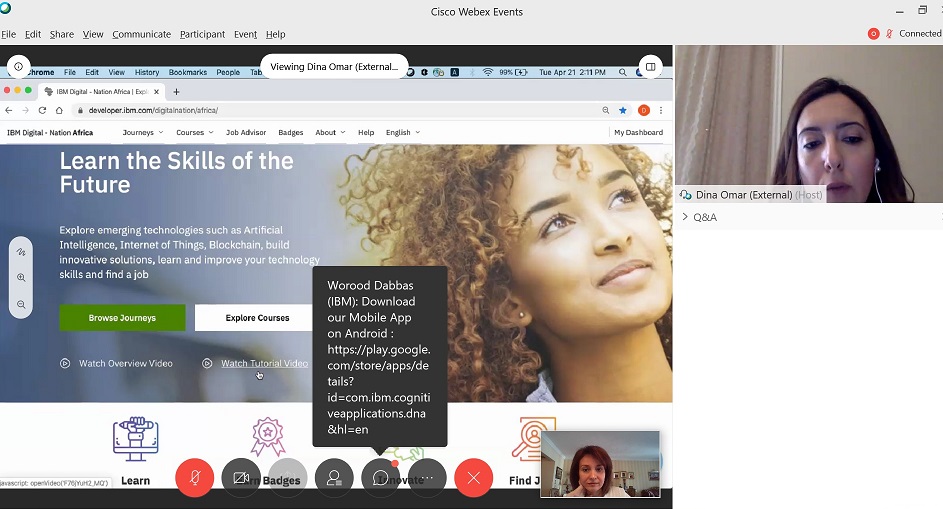Open the Chrome profile avatar D

point(644,110)
